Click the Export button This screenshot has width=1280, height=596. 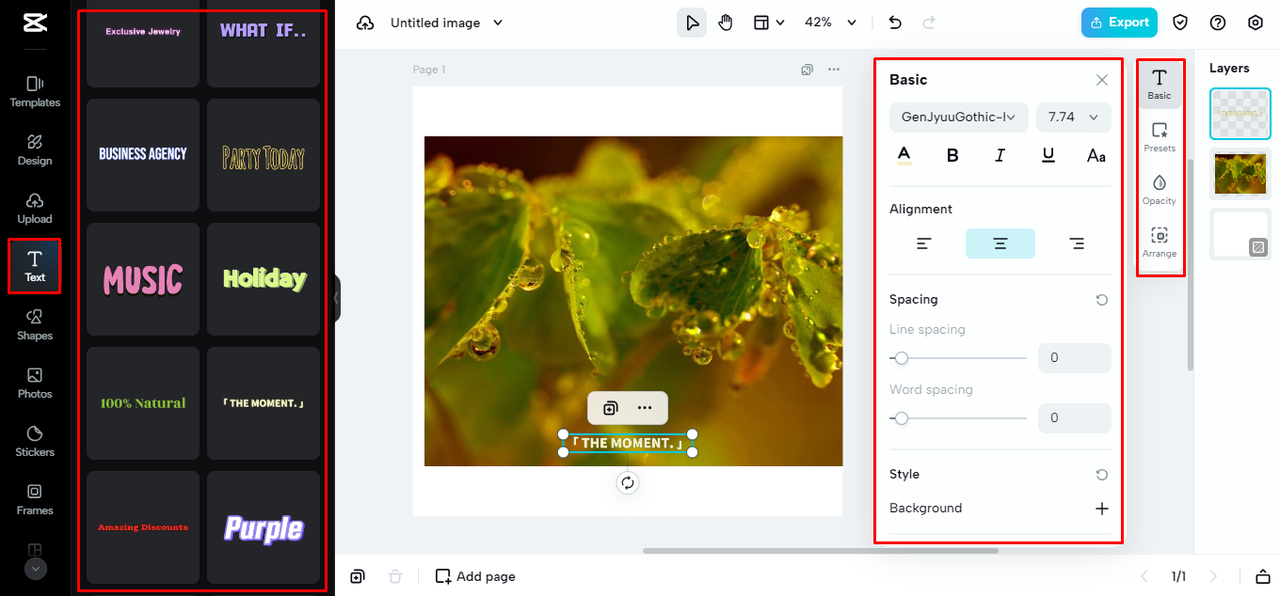pyautogui.click(x=1119, y=22)
